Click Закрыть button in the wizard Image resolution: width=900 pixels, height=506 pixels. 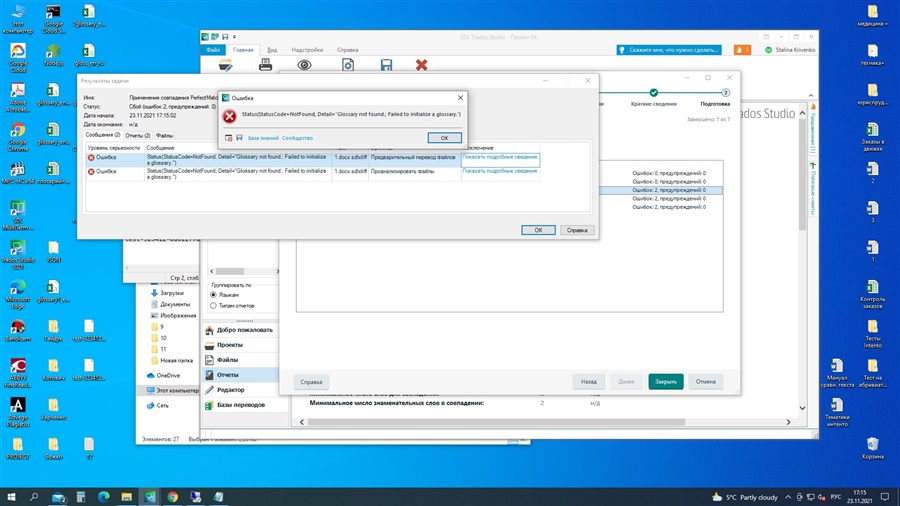666,382
